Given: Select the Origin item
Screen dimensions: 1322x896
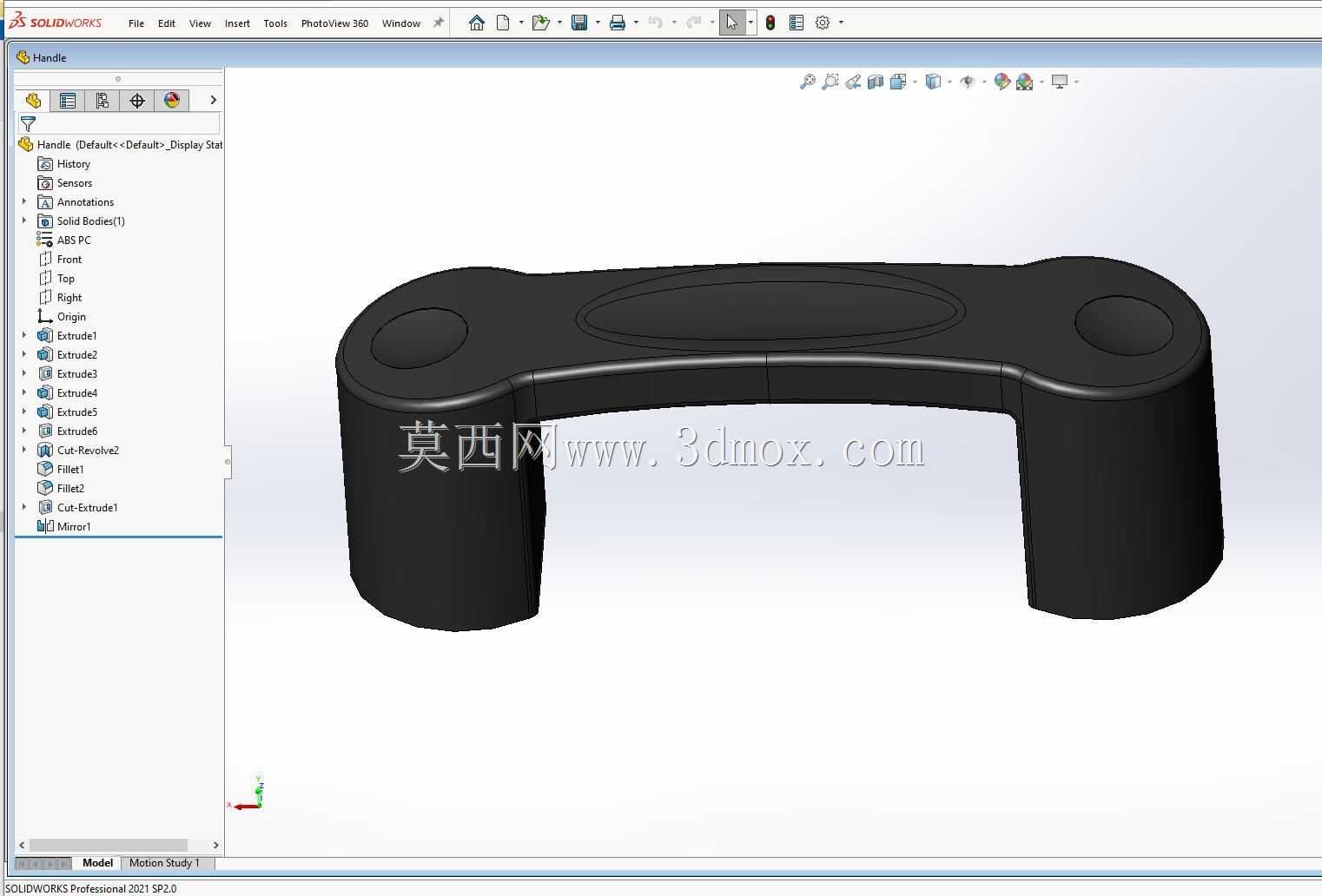Looking at the screenshot, I should [70, 317].
